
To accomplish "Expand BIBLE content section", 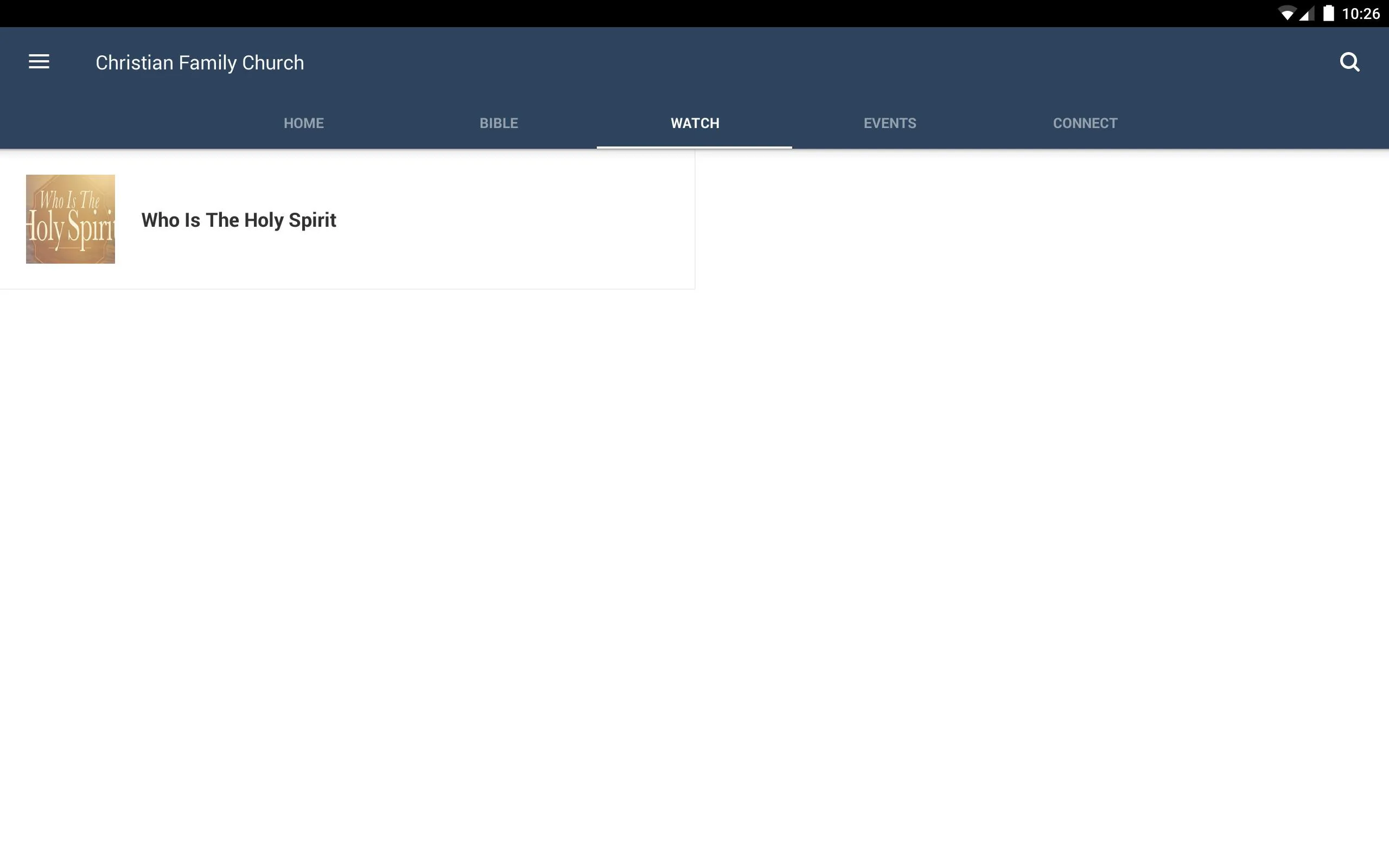I will (498, 122).
